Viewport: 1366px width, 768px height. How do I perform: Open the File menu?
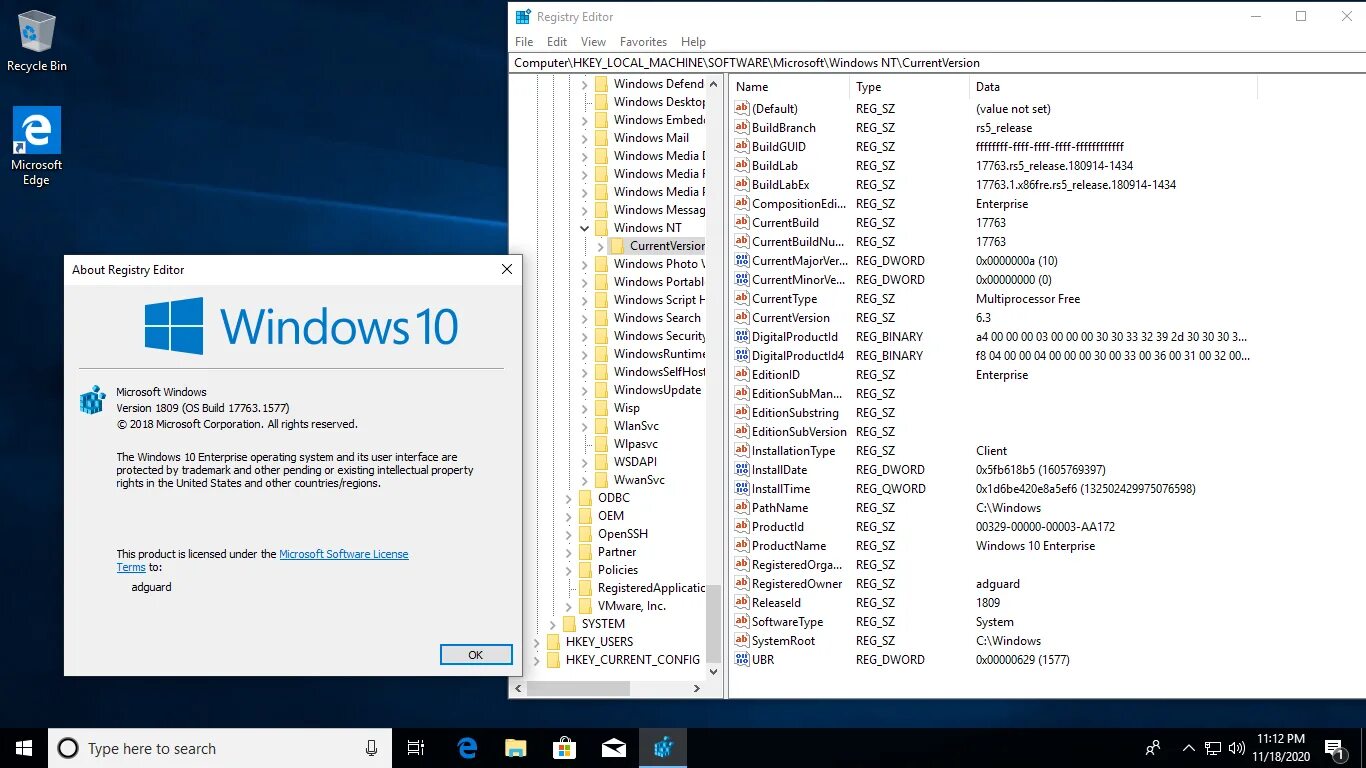tap(524, 42)
